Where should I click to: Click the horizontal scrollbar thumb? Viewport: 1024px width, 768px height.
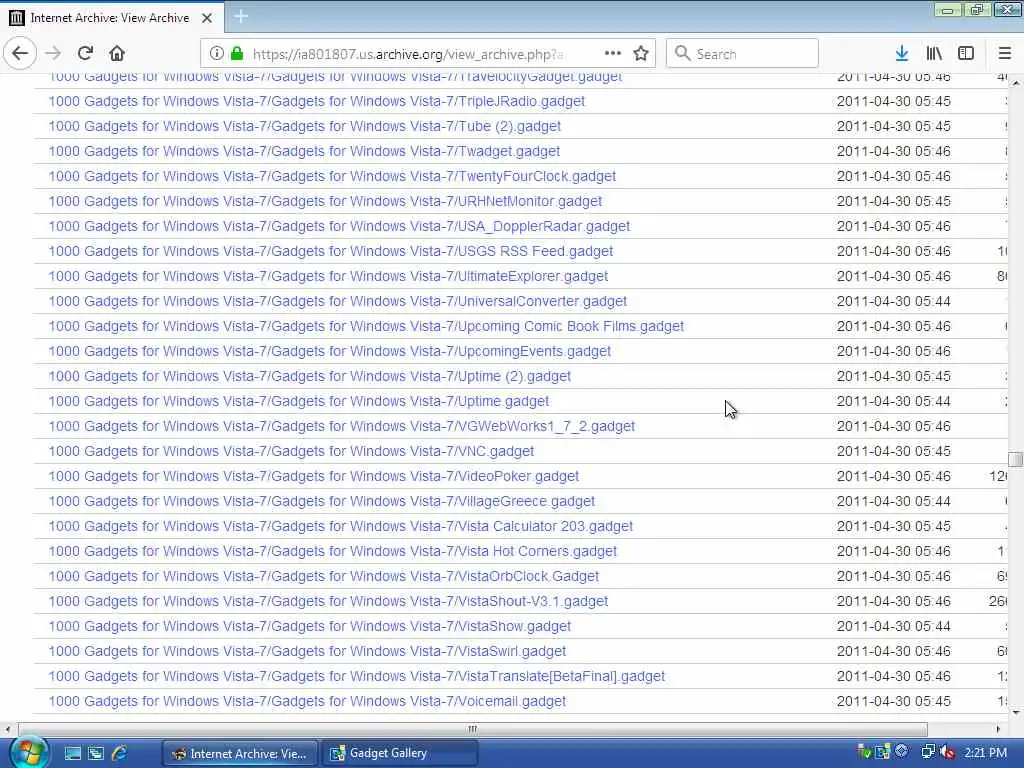(x=473, y=729)
